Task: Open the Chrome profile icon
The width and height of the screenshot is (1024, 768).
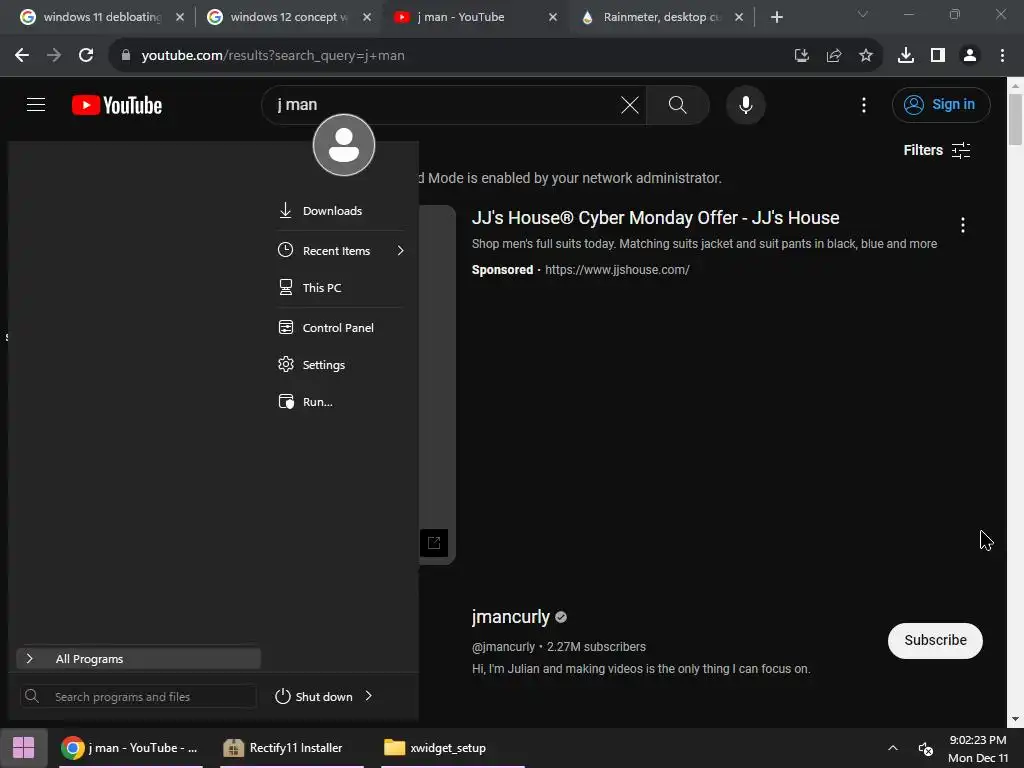Action: pos(970,56)
